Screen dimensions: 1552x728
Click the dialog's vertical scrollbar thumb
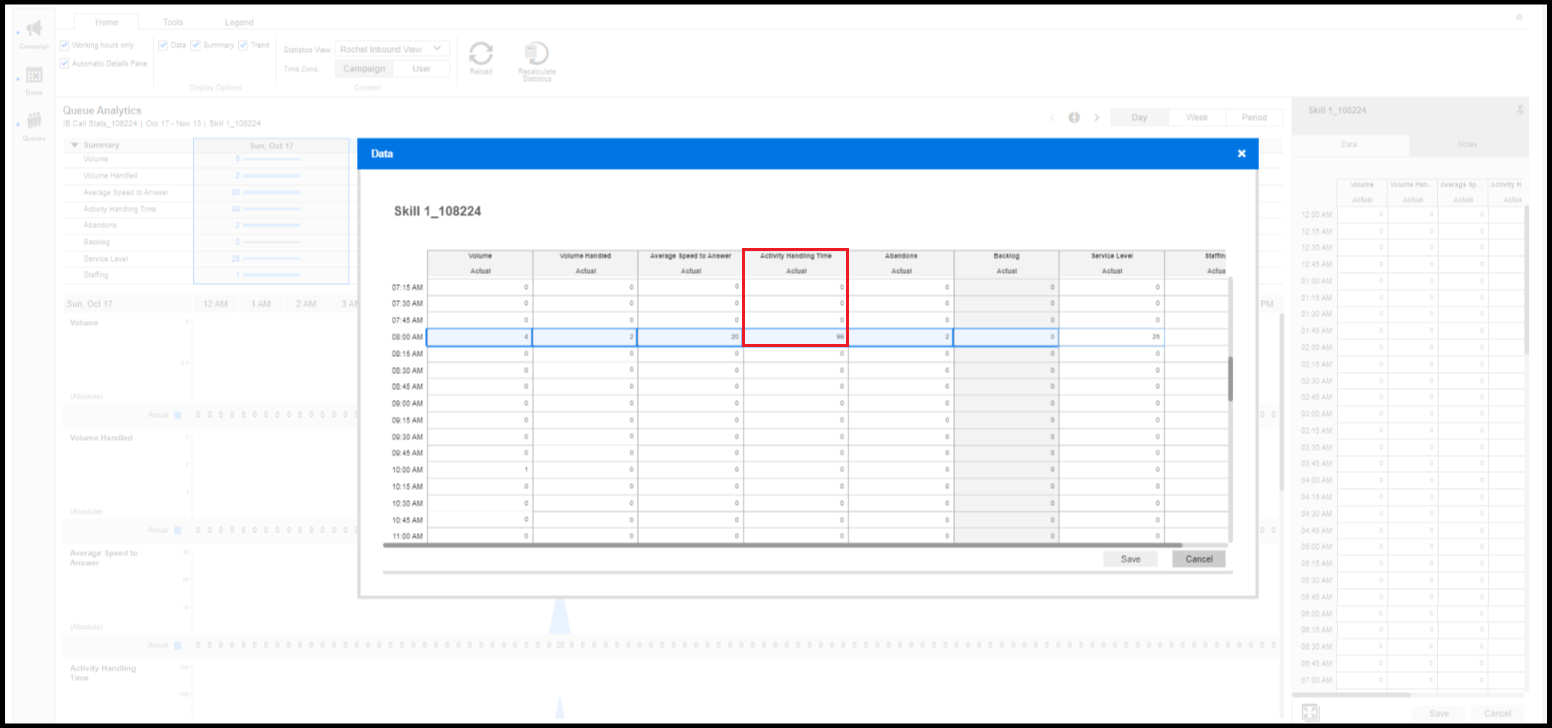[x=1230, y=379]
